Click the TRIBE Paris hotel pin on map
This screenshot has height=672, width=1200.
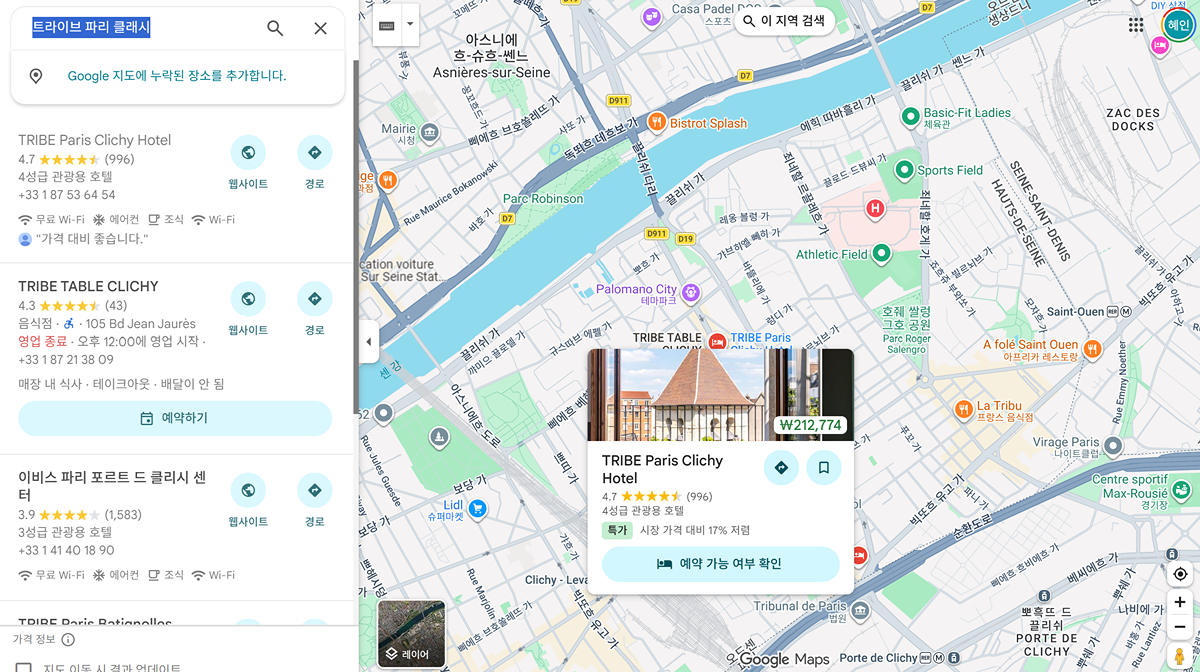click(x=717, y=342)
